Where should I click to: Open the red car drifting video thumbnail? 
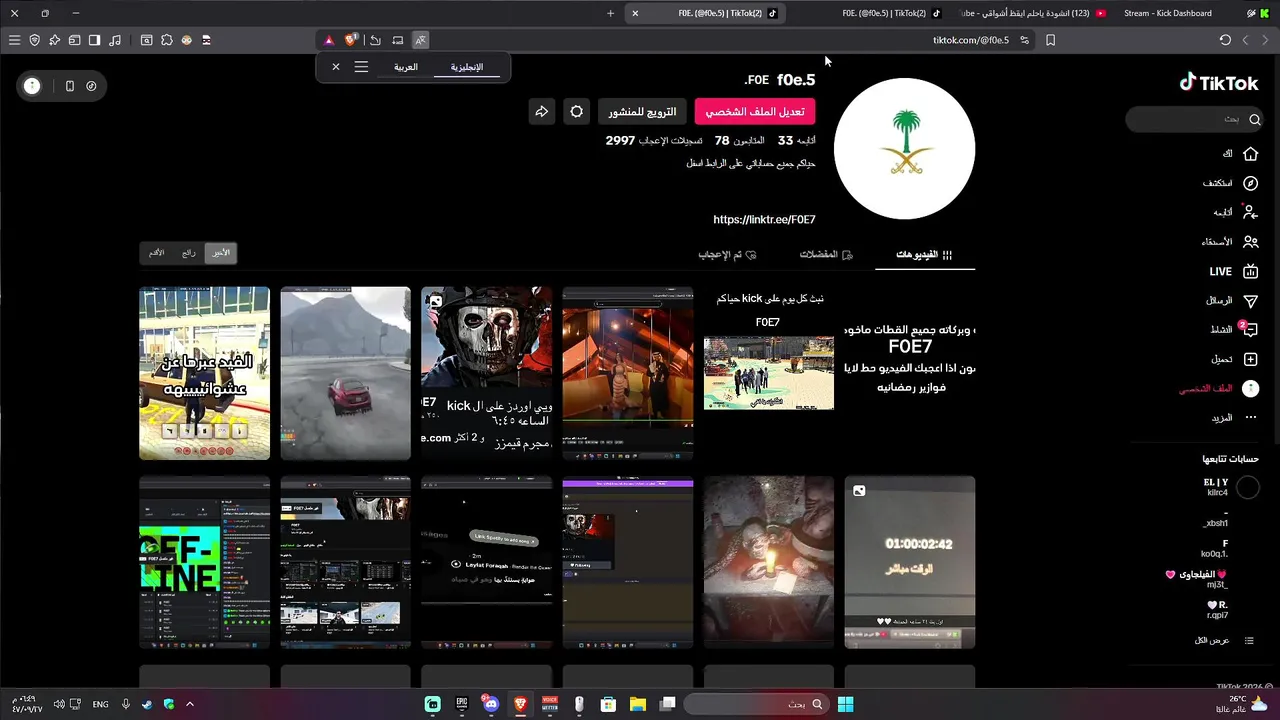click(345, 373)
